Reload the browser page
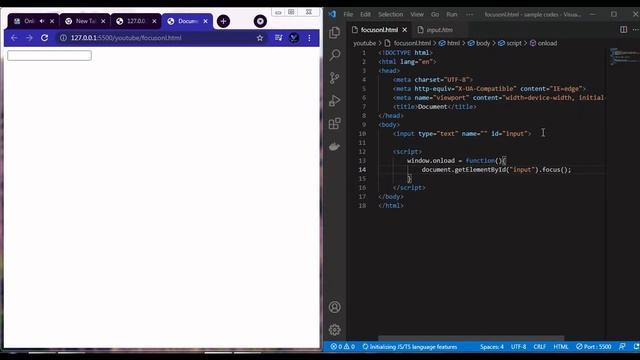The height and width of the screenshot is (360, 640). coord(44,38)
